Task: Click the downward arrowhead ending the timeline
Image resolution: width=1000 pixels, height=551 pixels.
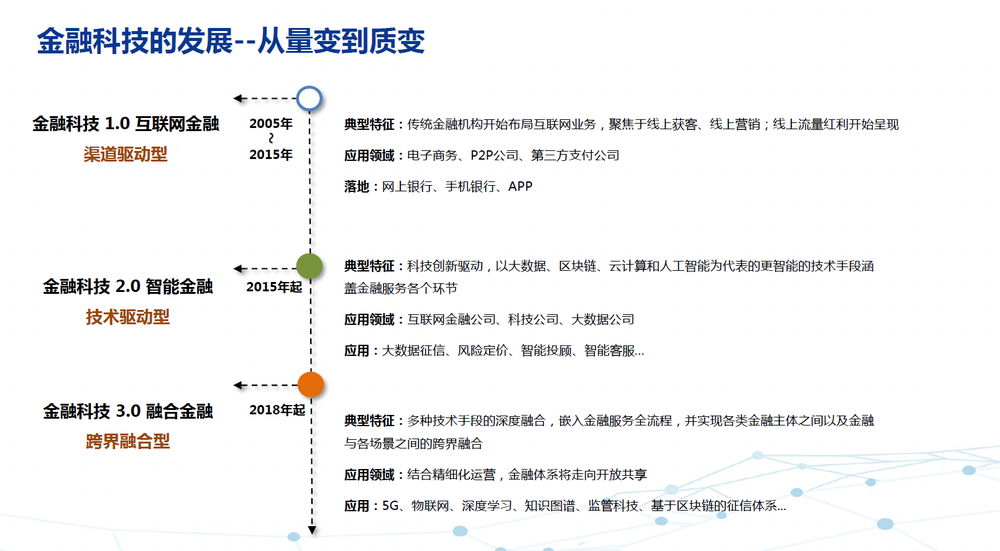Action: (312, 530)
